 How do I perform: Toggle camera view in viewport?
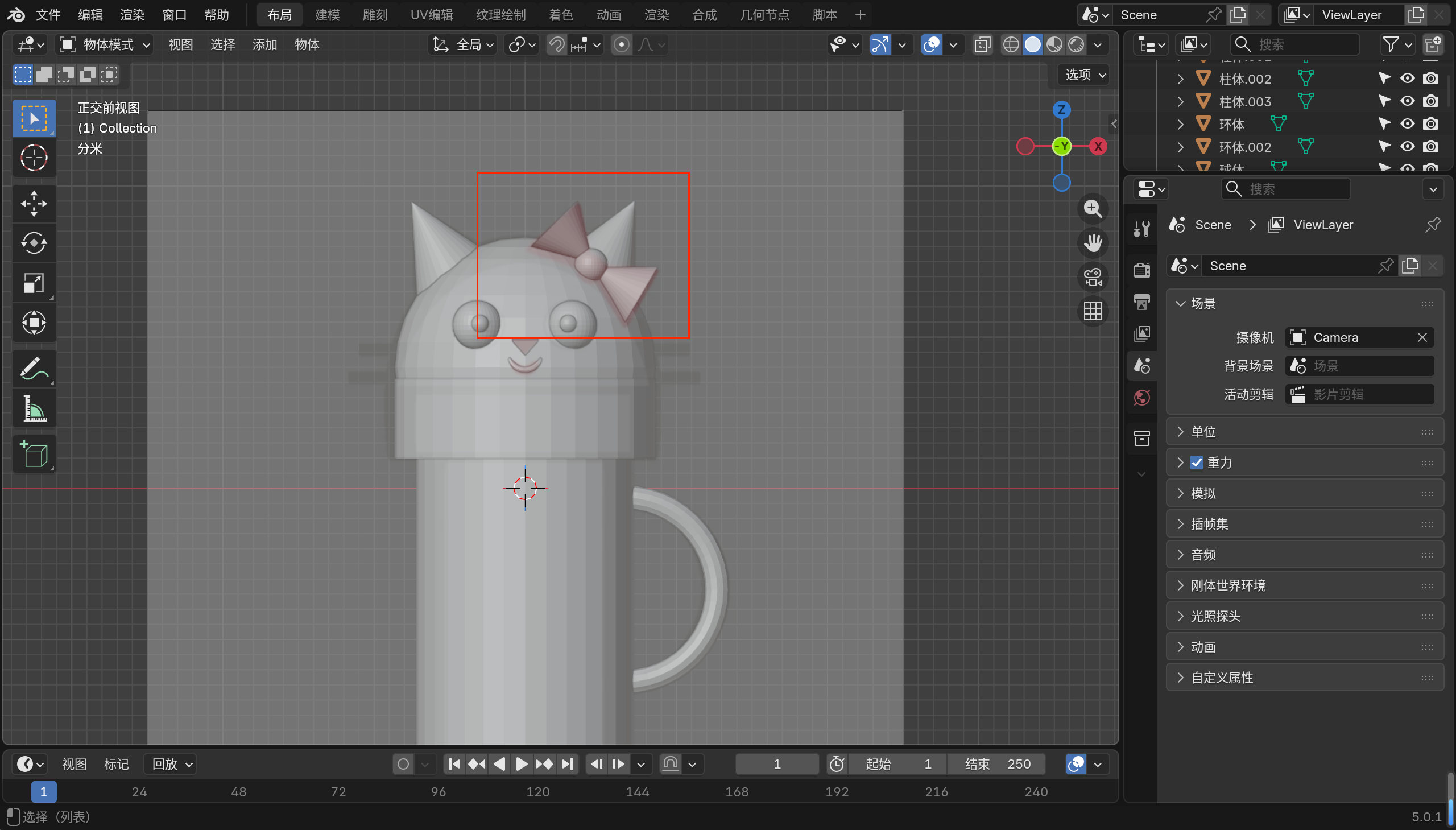[1093, 278]
